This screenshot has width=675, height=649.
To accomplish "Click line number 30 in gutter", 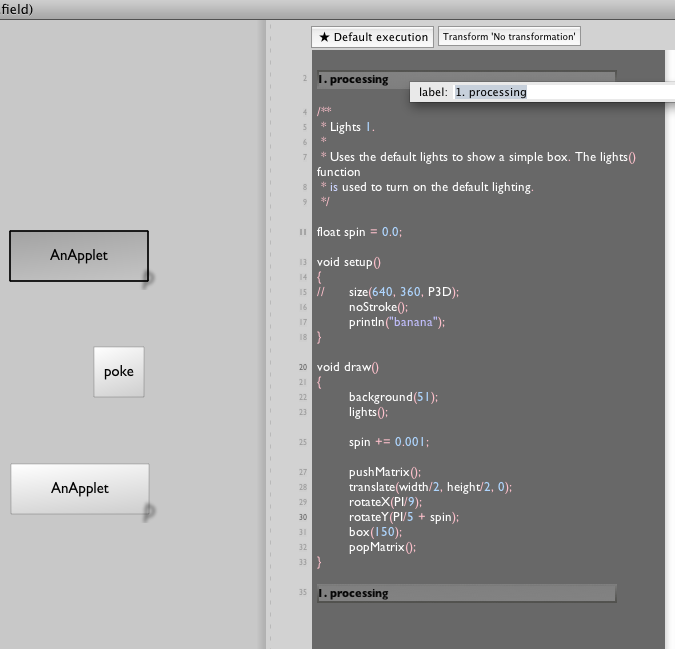I will tap(303, 517).
